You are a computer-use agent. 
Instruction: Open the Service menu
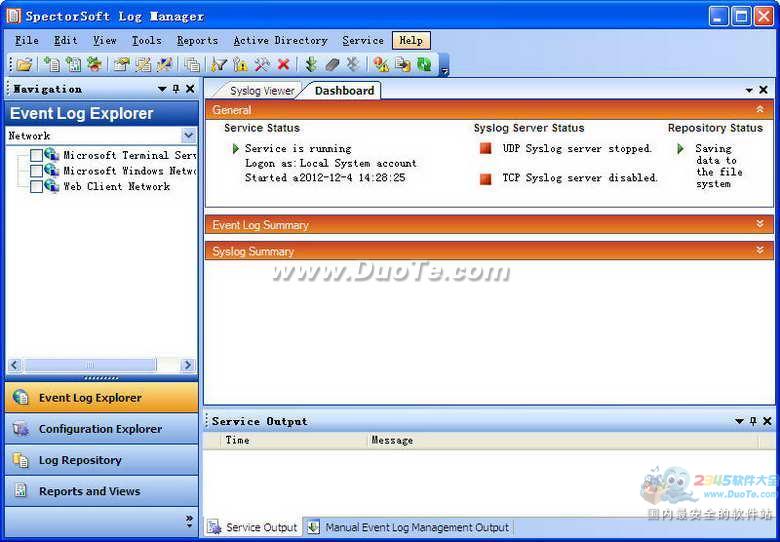(363, 40)
